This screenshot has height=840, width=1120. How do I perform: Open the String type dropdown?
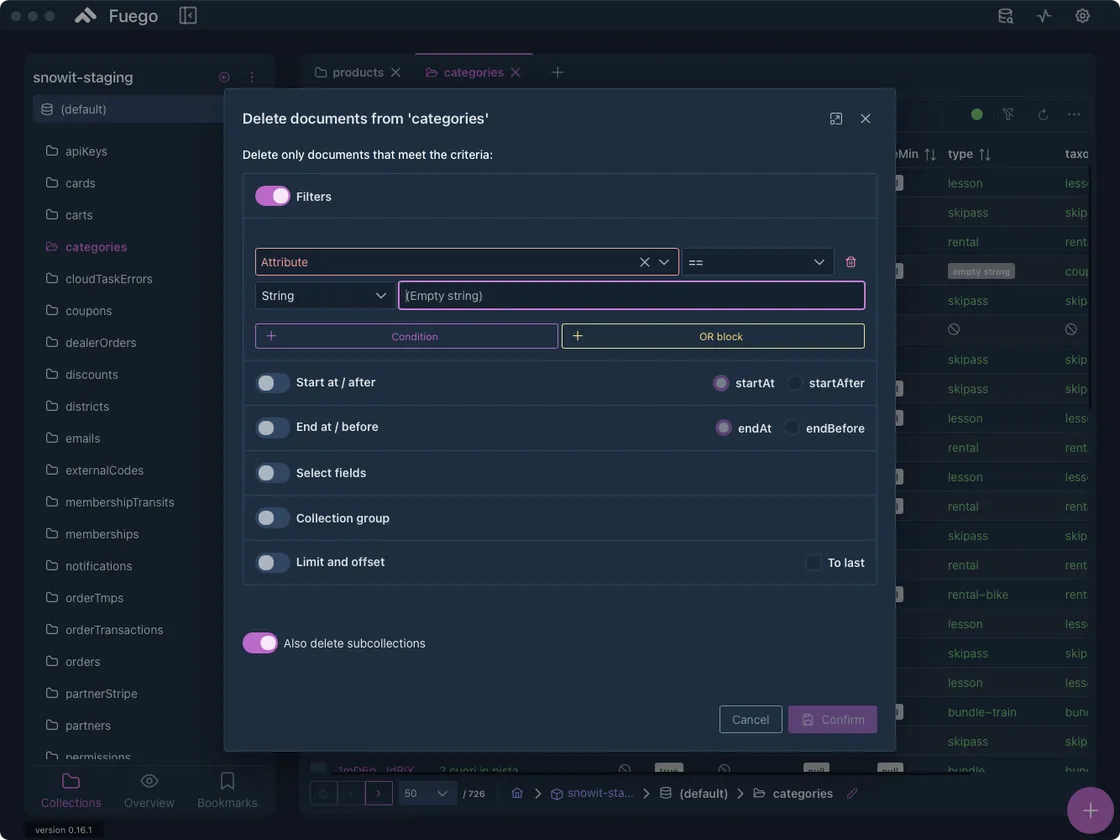click(x=324, y=296)
